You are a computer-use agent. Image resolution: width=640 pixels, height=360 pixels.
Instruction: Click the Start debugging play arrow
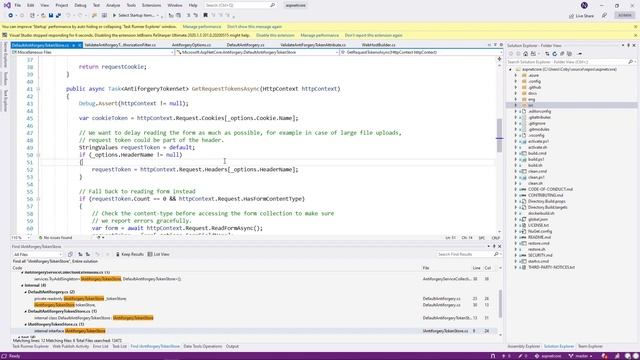pyautogui.click(x=114, y=16)
